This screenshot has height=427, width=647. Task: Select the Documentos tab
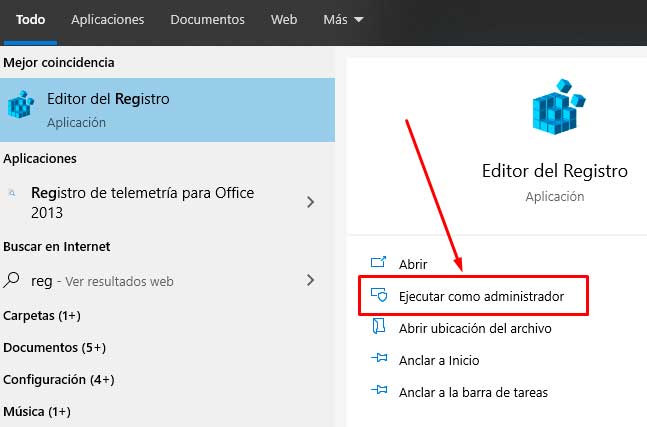point(207,19)
